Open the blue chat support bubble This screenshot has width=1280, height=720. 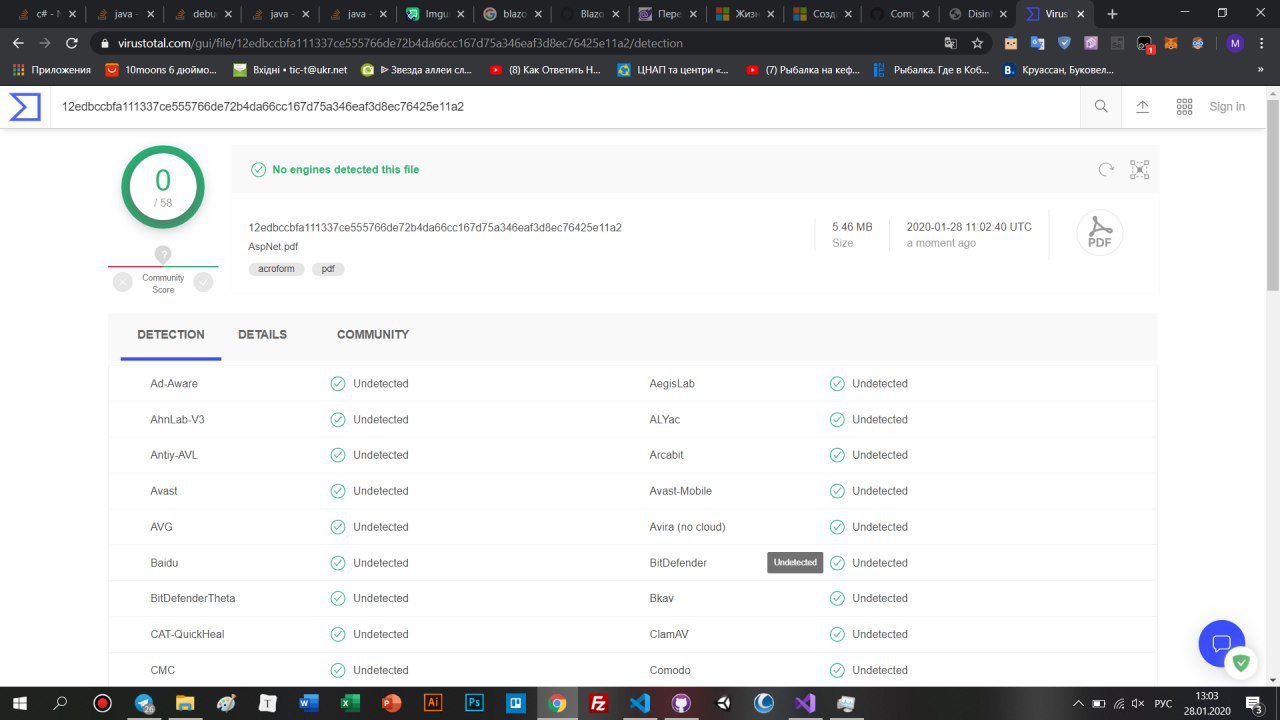[x=1221, y=643]
